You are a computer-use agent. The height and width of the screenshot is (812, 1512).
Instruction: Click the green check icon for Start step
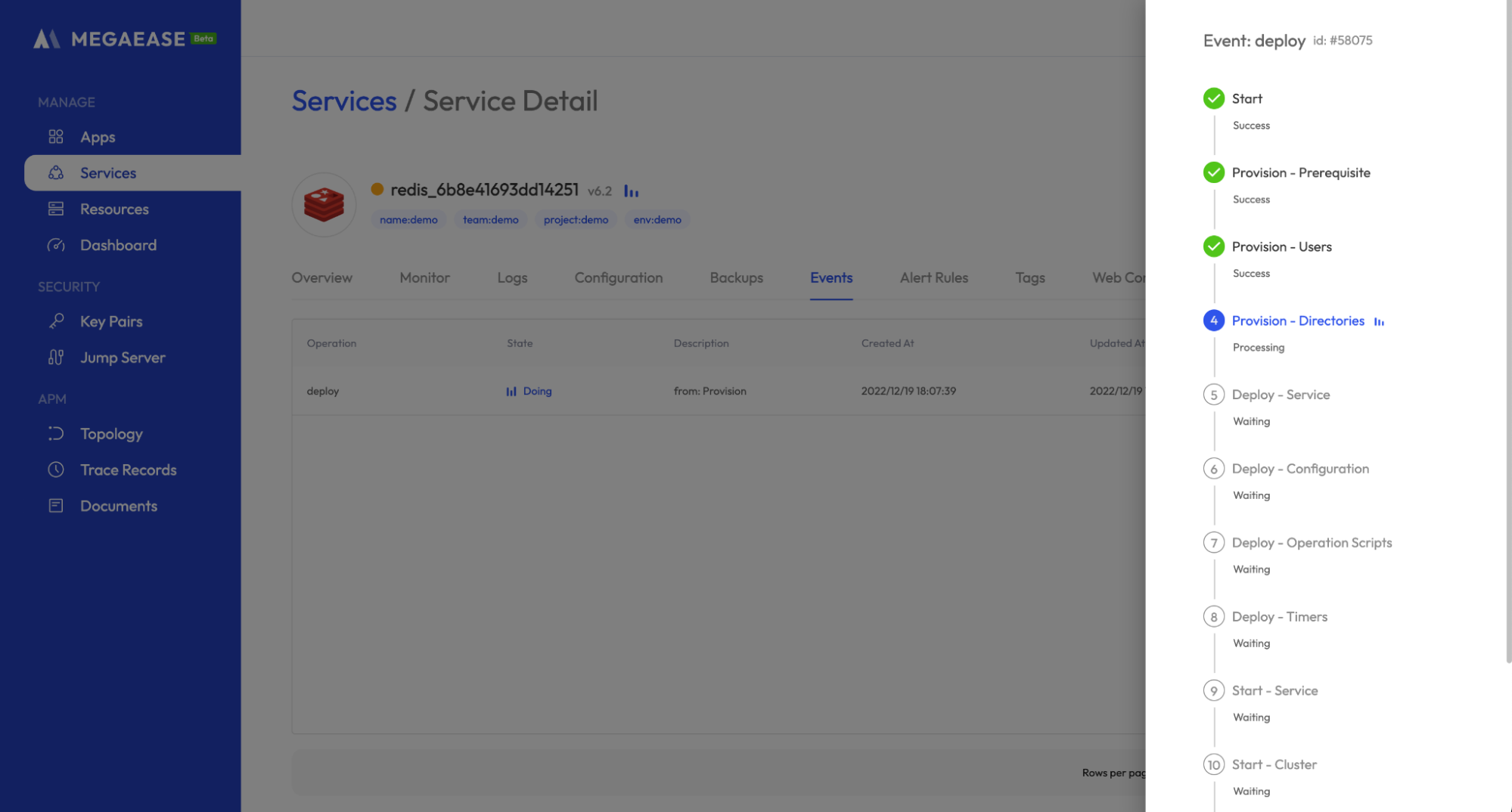click(1214, 98)
